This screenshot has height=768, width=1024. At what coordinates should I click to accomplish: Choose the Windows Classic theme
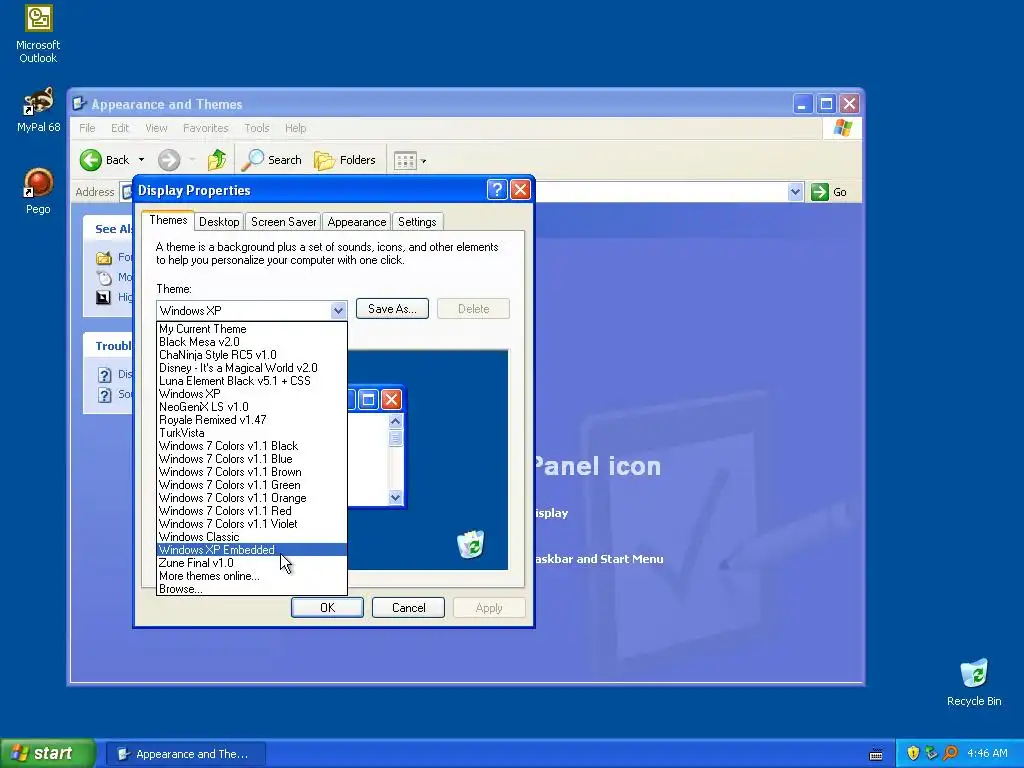pos(252,537)
